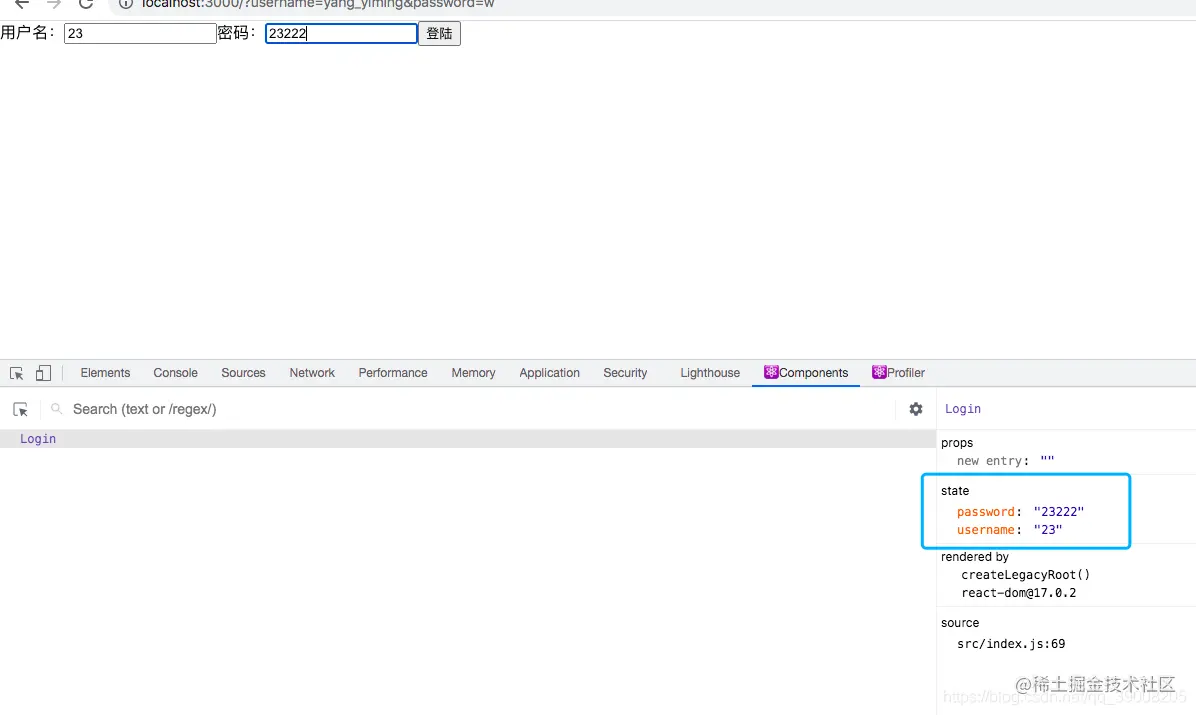Viewport: 1196px width, 715px height.
Task: Switch to the Network tab
Action: click(x=312, y=373)
